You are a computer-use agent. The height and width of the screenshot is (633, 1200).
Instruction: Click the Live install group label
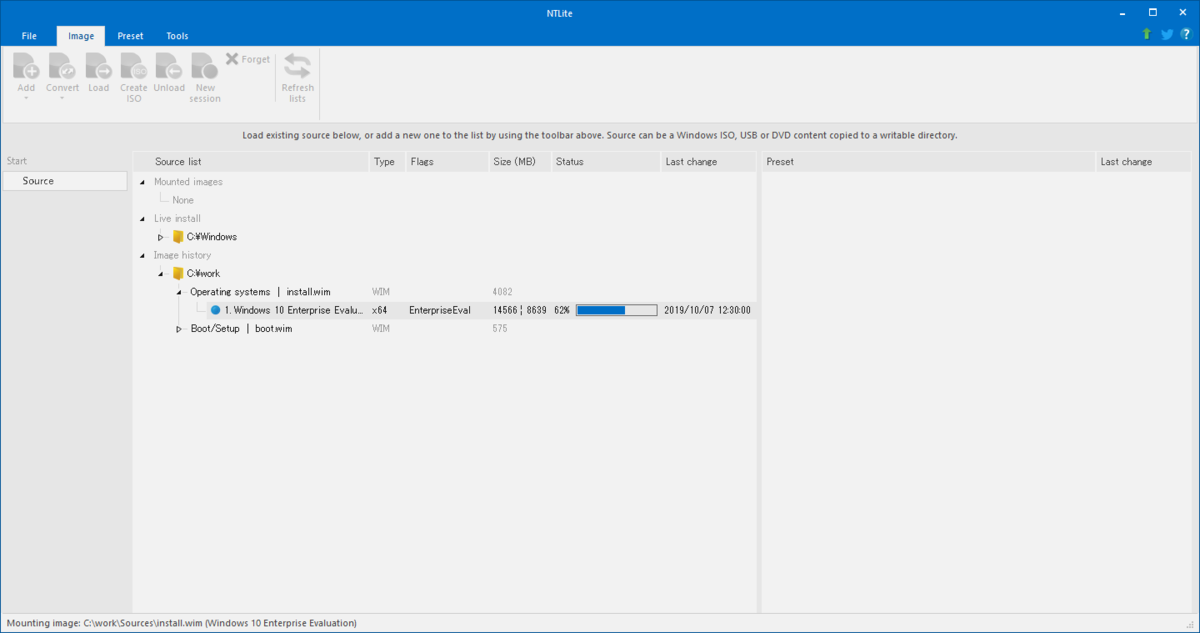point(177,219)
